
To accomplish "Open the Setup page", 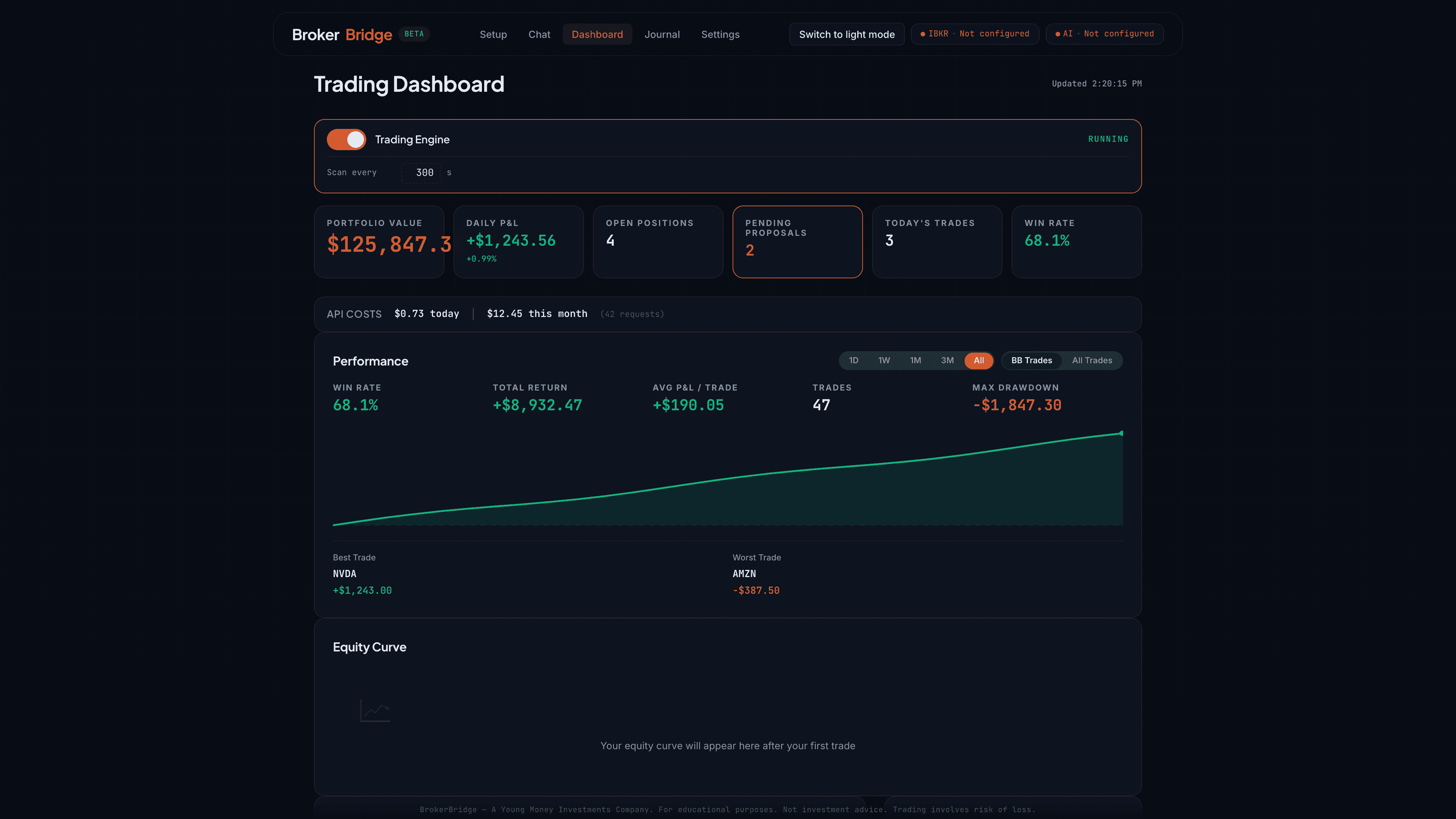I will click(x=493, y=35).
